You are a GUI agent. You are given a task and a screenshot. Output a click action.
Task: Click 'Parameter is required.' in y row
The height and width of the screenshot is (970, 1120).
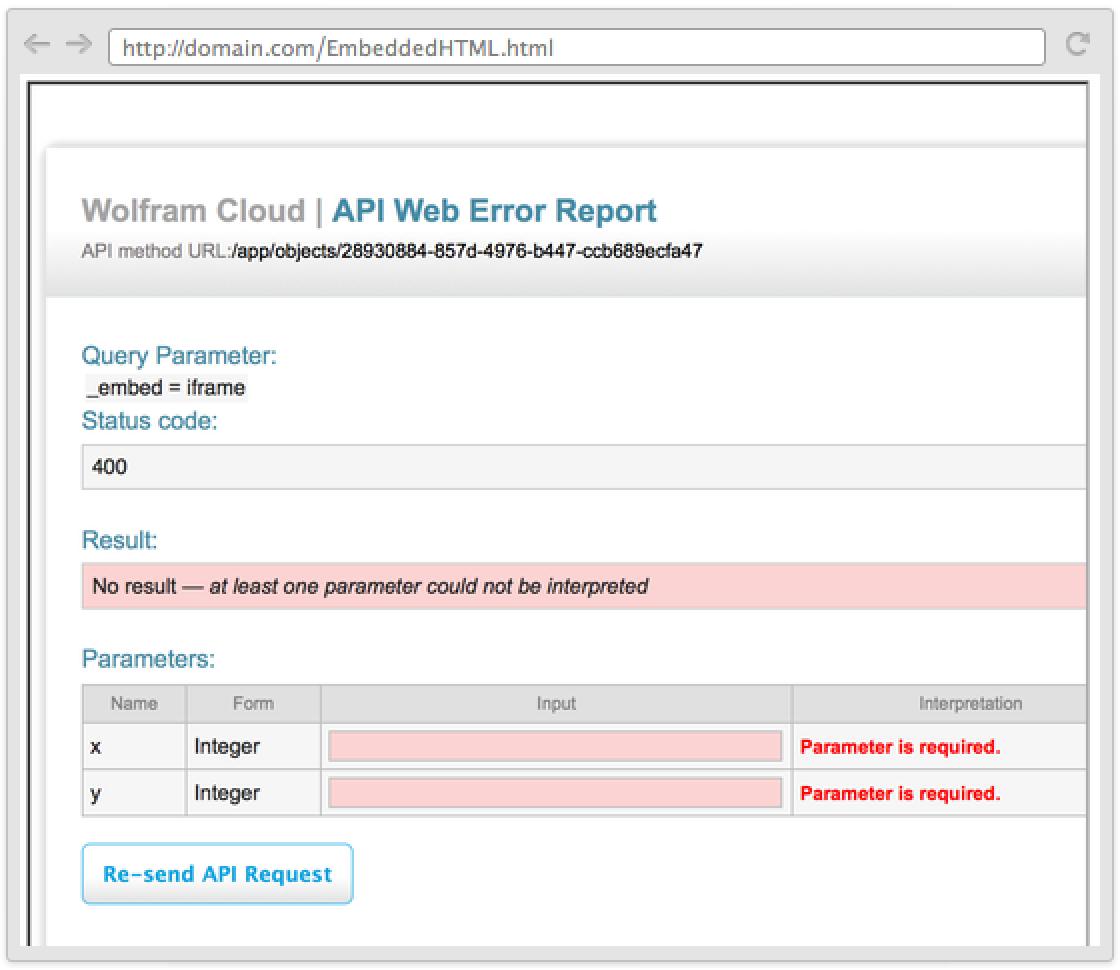[x=900, y=794]
